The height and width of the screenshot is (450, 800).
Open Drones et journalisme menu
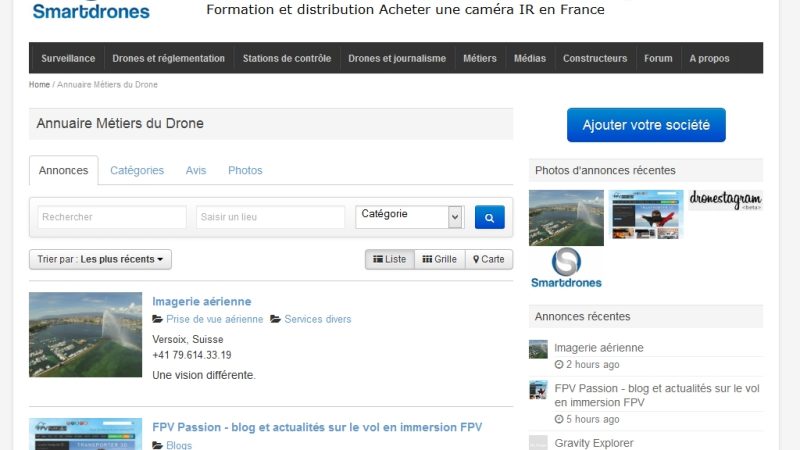point(397,58)
